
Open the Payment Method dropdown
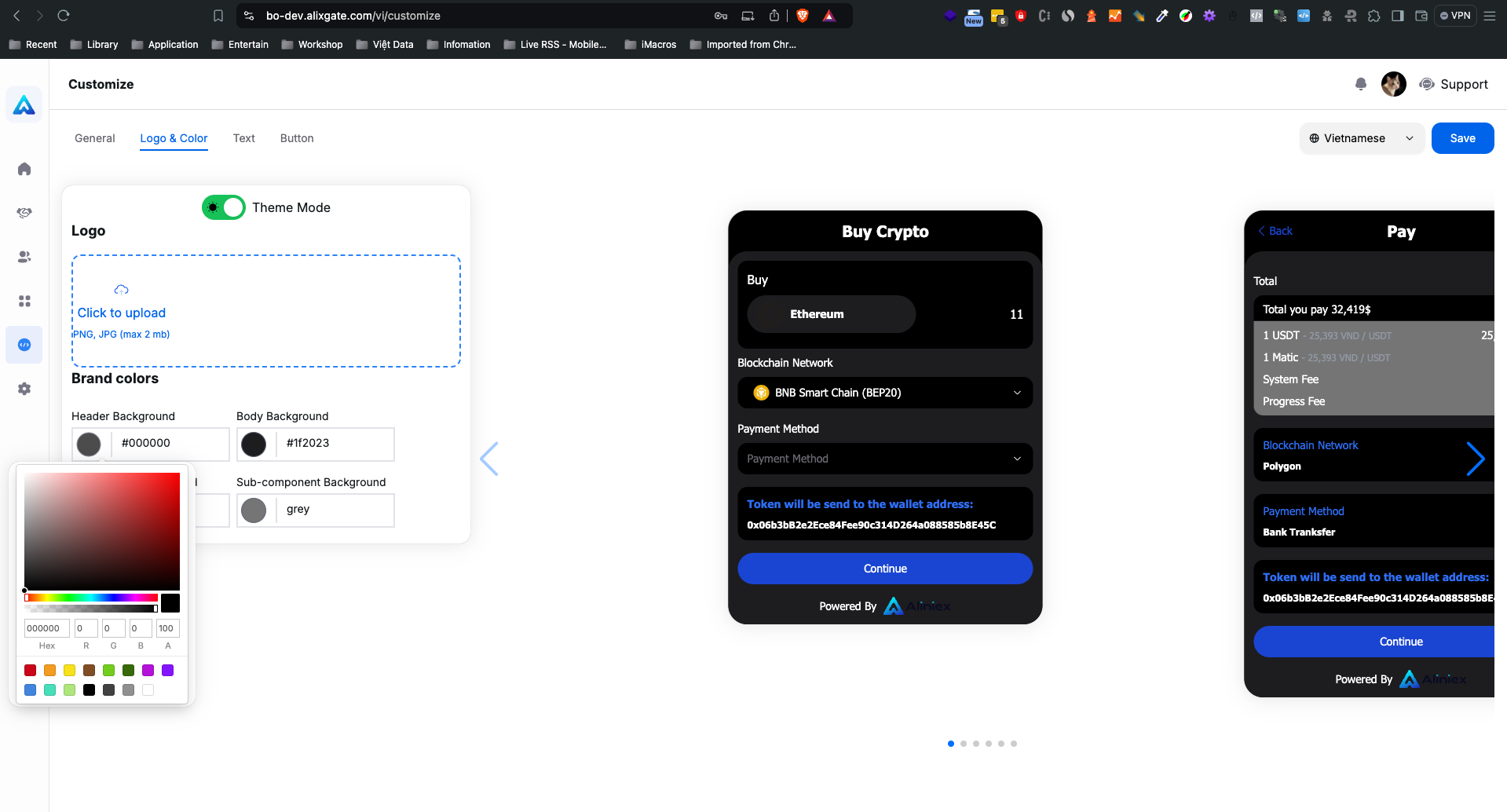(884, 459)
